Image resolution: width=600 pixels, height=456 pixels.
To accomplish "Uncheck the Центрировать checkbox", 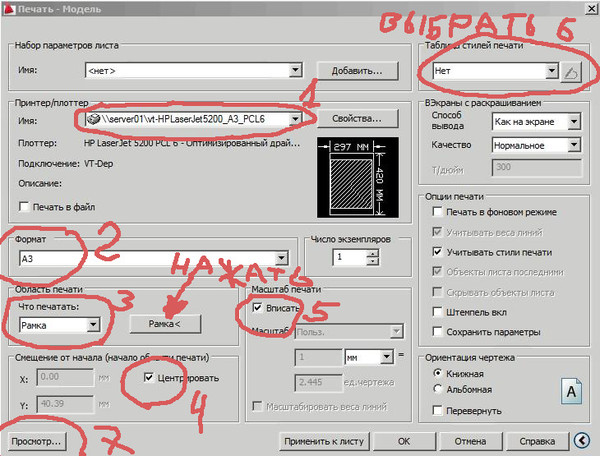I will point(149,378).
